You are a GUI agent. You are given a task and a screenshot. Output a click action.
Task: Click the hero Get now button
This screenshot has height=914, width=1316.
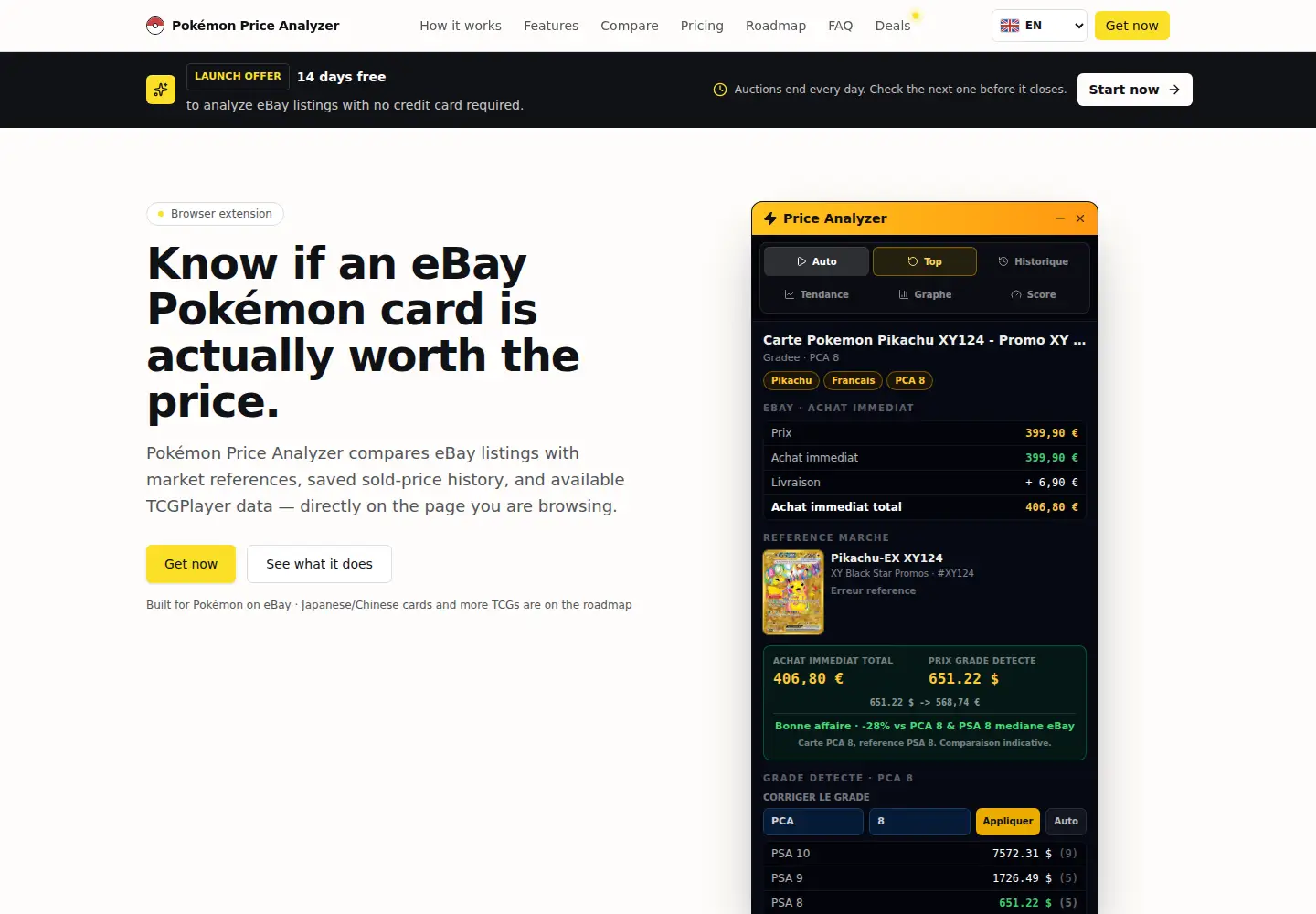(x=191, y=564)
